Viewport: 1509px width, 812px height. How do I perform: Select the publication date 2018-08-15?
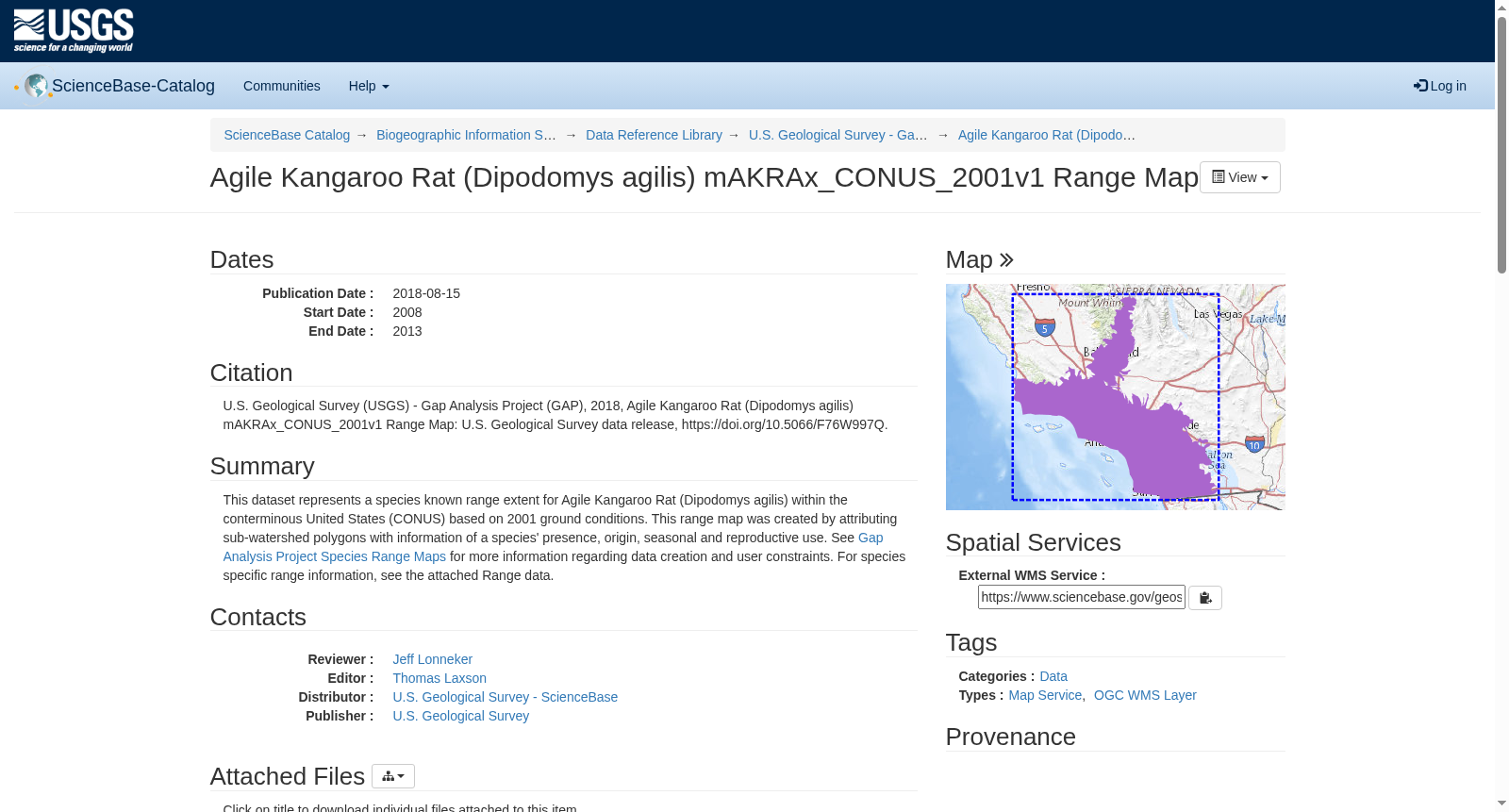pos(426,293)
